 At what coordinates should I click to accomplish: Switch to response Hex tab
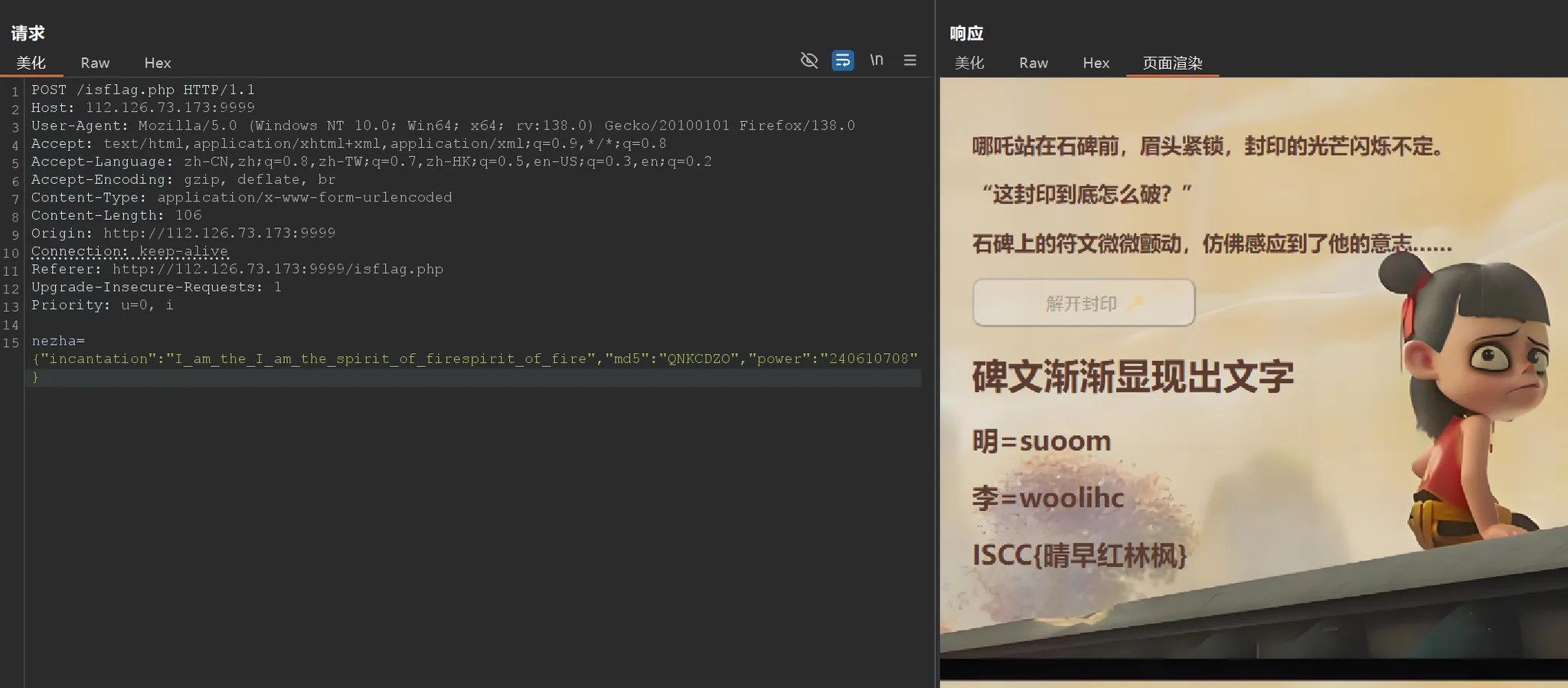[1096, 63]
